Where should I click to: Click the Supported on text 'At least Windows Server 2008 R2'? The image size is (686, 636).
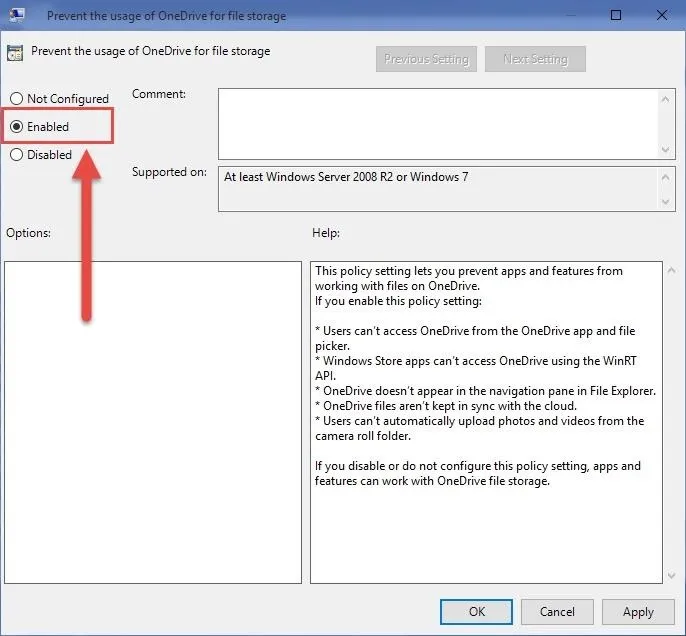point(308,177)
